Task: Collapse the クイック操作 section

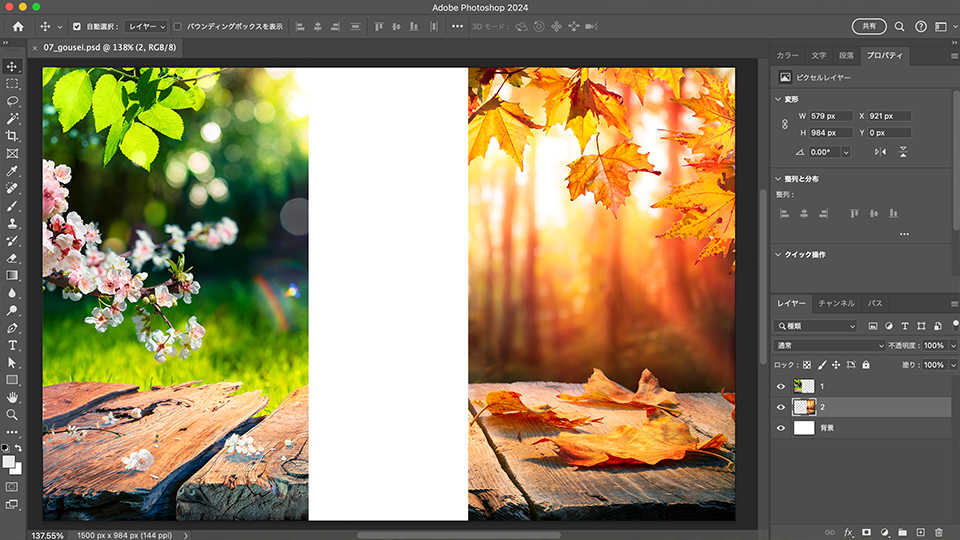Action: [778, 255]
